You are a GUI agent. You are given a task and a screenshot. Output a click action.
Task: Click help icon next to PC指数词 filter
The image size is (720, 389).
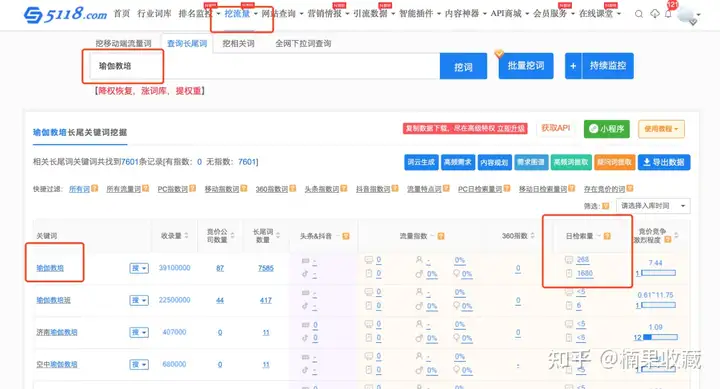[193, 188]
